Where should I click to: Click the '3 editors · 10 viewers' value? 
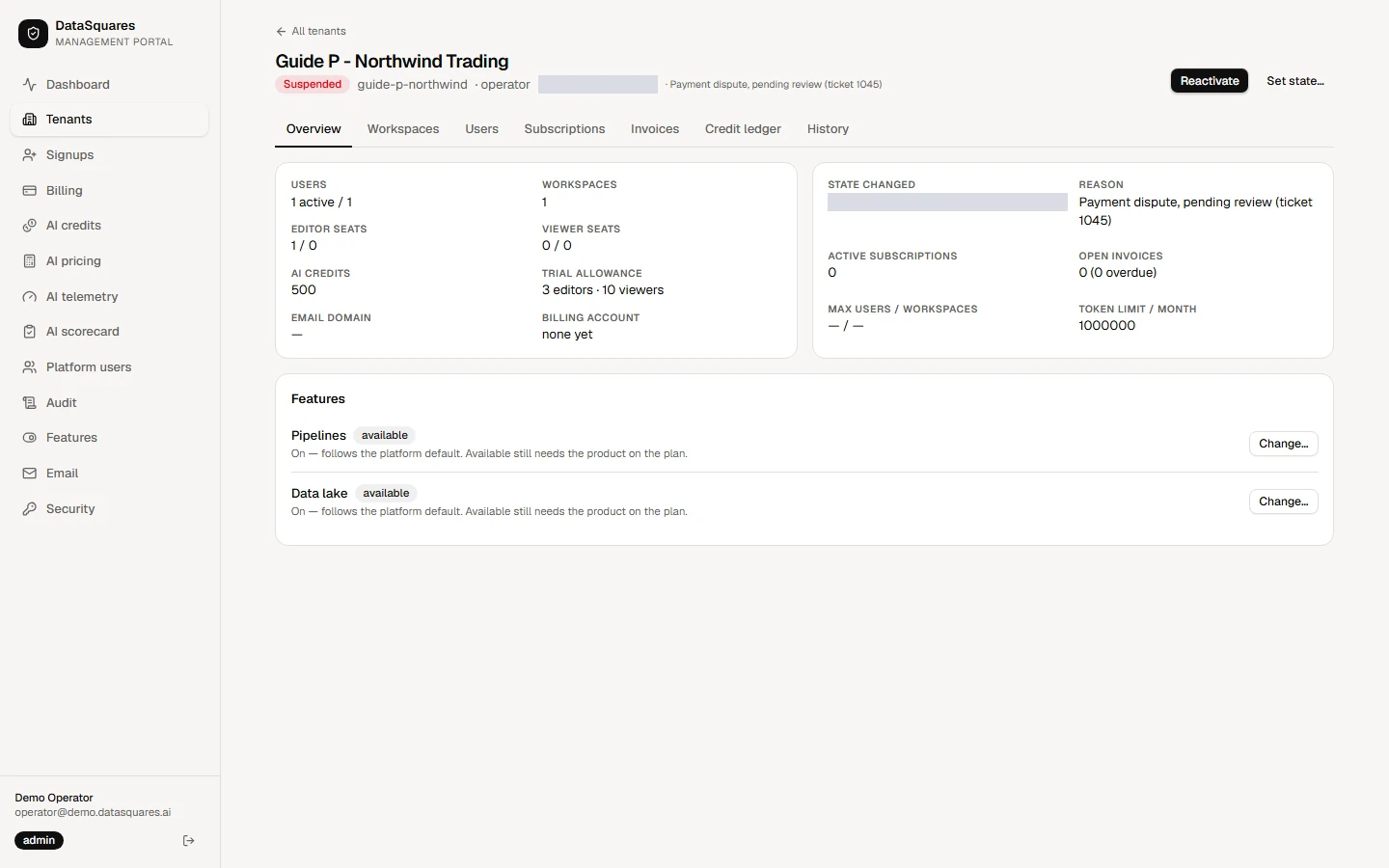pyautogui.click(x=603, y=290)
